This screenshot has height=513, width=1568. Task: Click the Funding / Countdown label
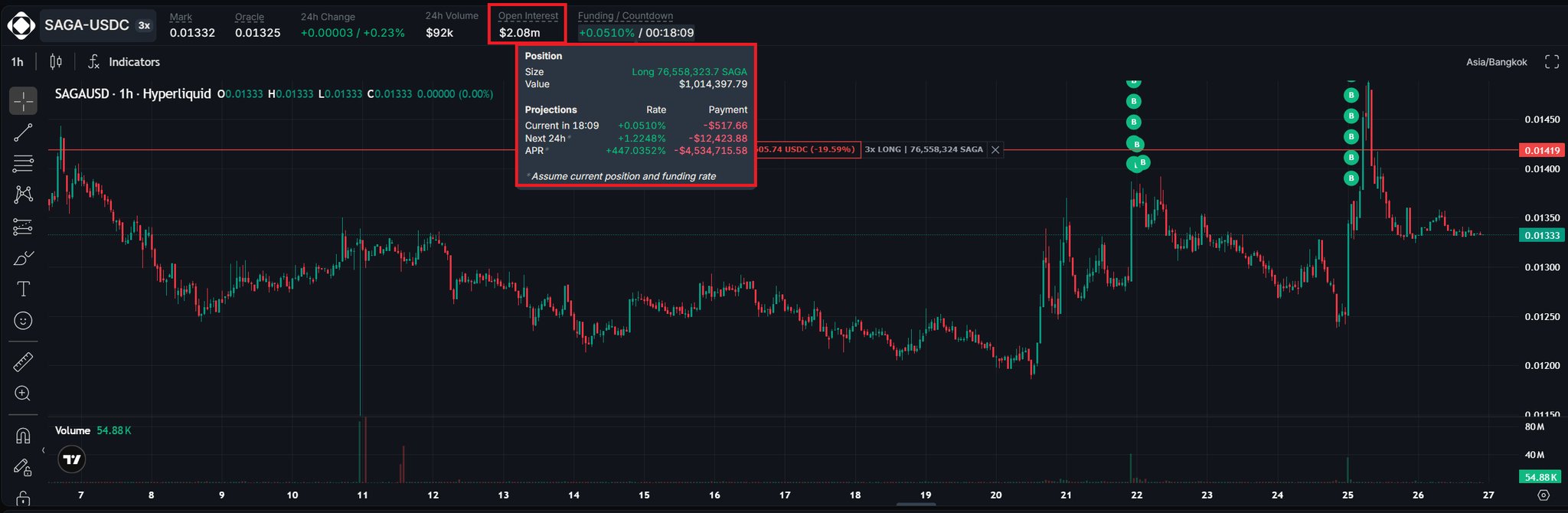(x=626, y=16)
